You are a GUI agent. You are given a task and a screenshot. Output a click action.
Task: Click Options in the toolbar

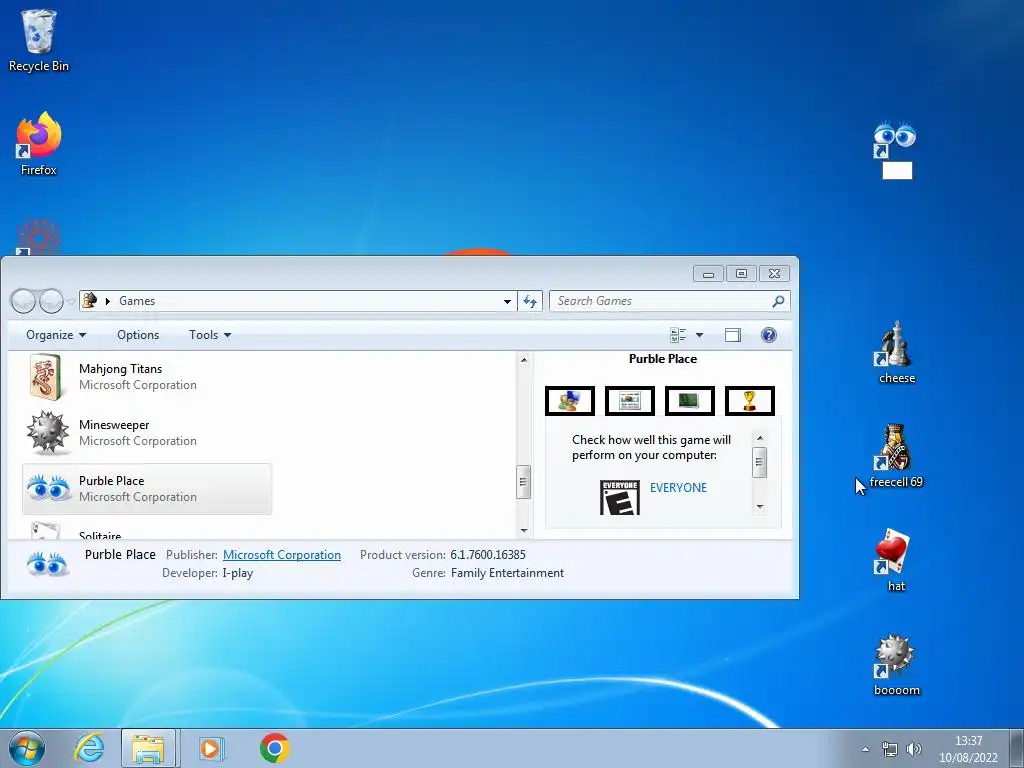[x=138, y=335]
